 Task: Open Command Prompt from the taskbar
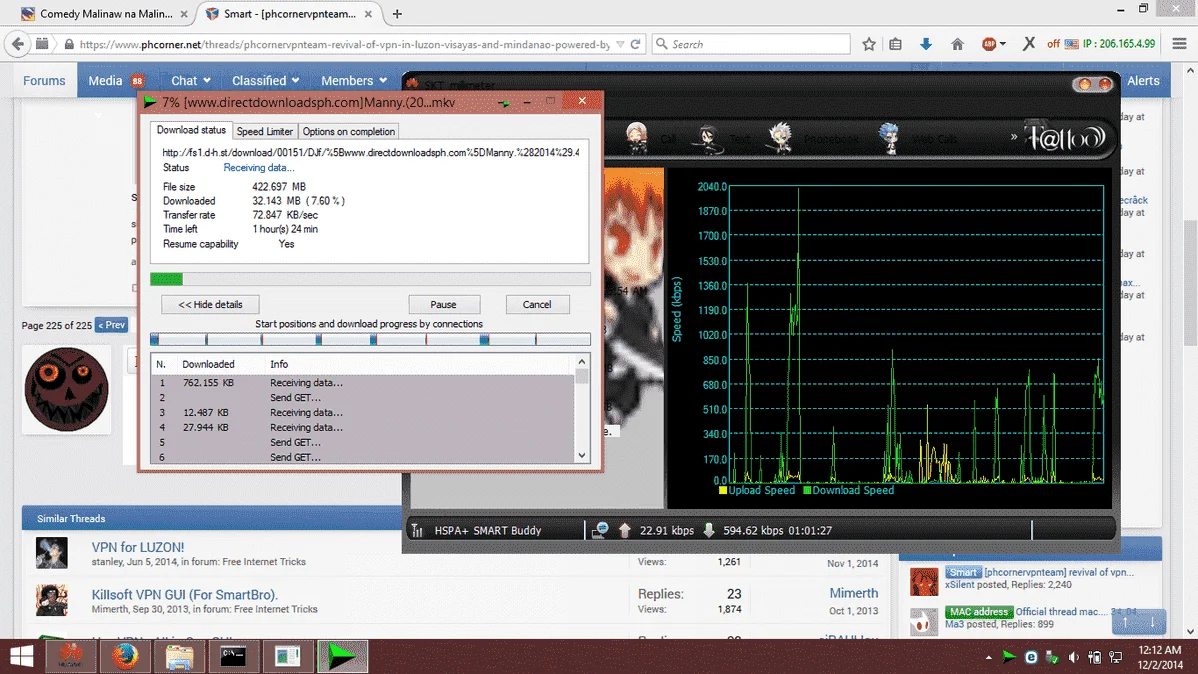233,656
